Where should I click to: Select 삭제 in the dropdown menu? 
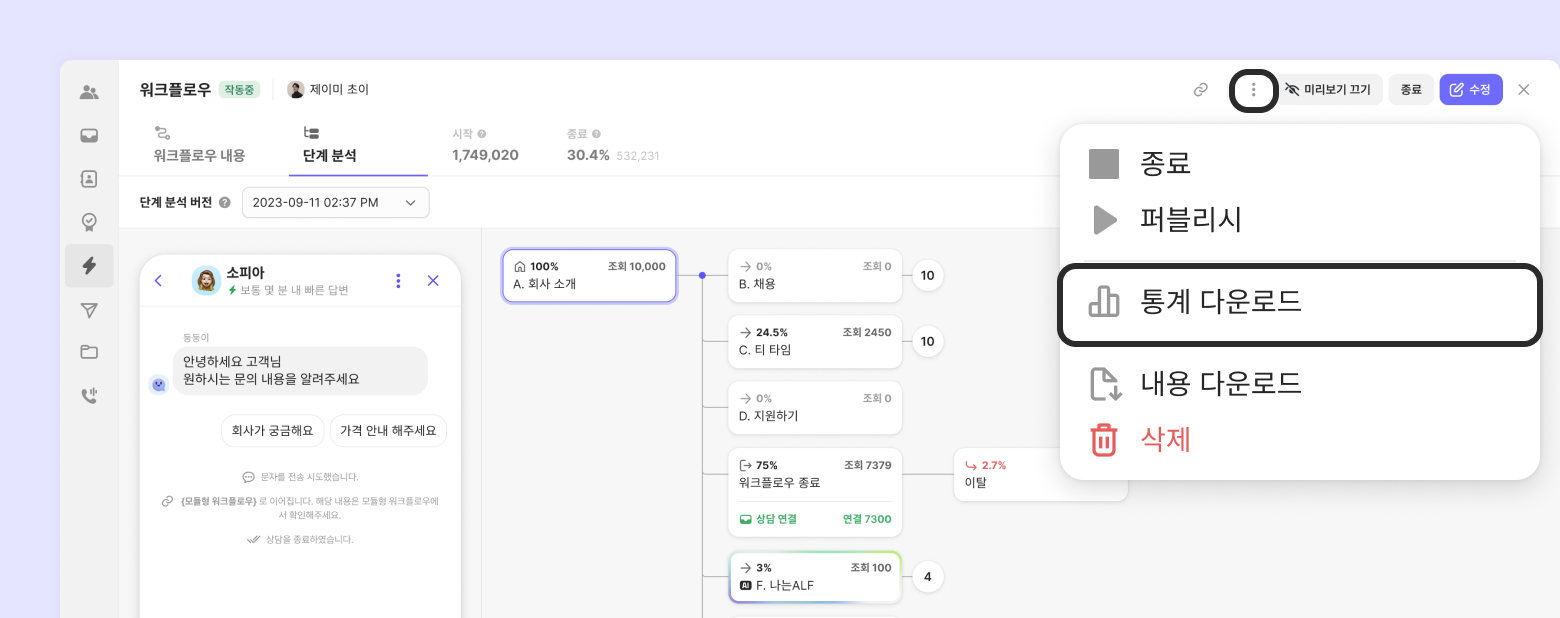click(1165, 439)
